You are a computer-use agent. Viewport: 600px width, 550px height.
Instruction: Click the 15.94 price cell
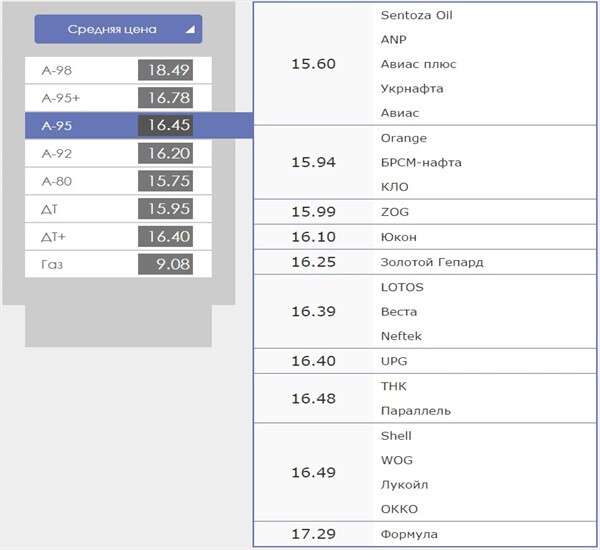tap(313, 162)
